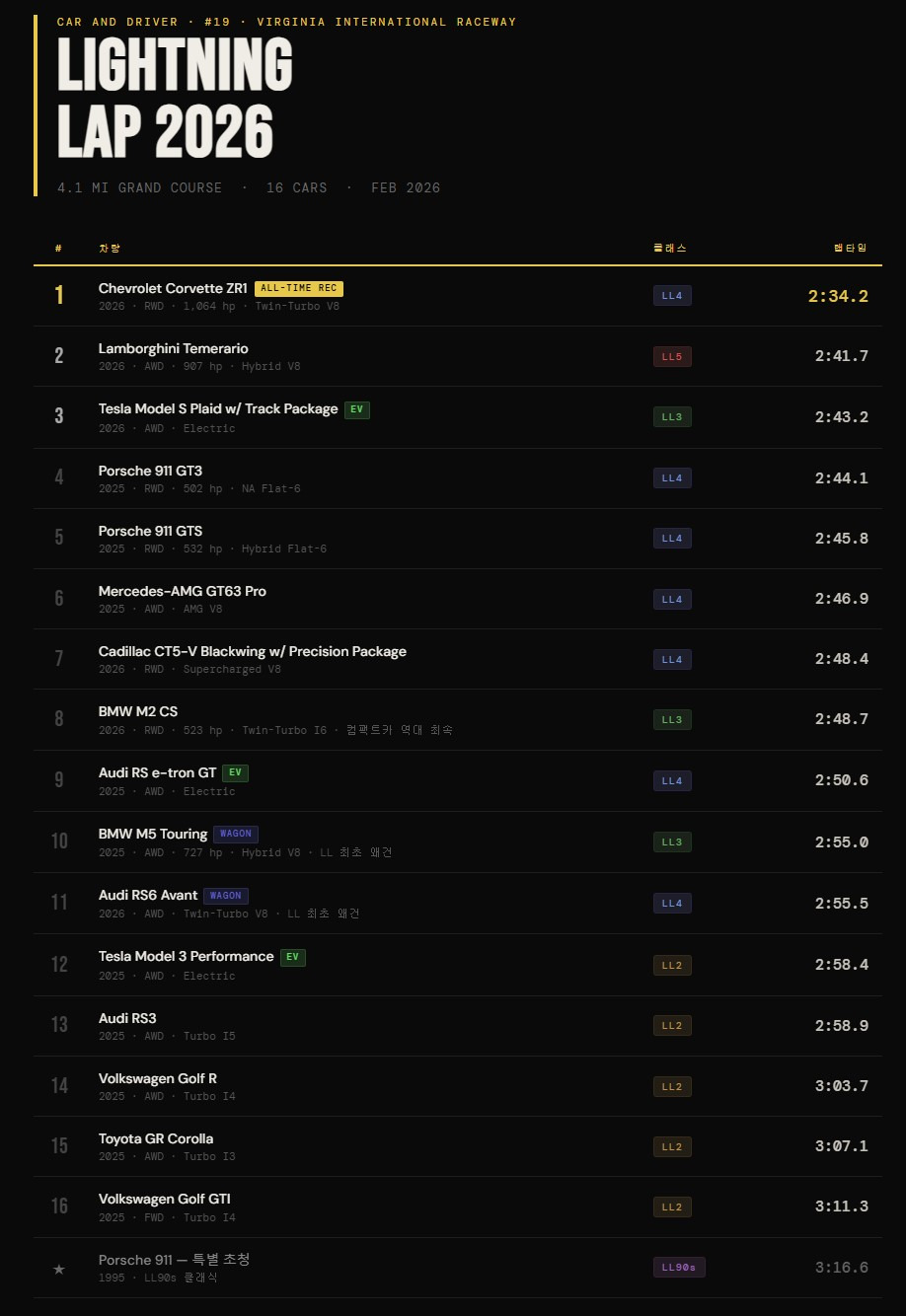
Task: Select the Cadillac CT5-V Blackwing row
Action: tap(458, 659)
